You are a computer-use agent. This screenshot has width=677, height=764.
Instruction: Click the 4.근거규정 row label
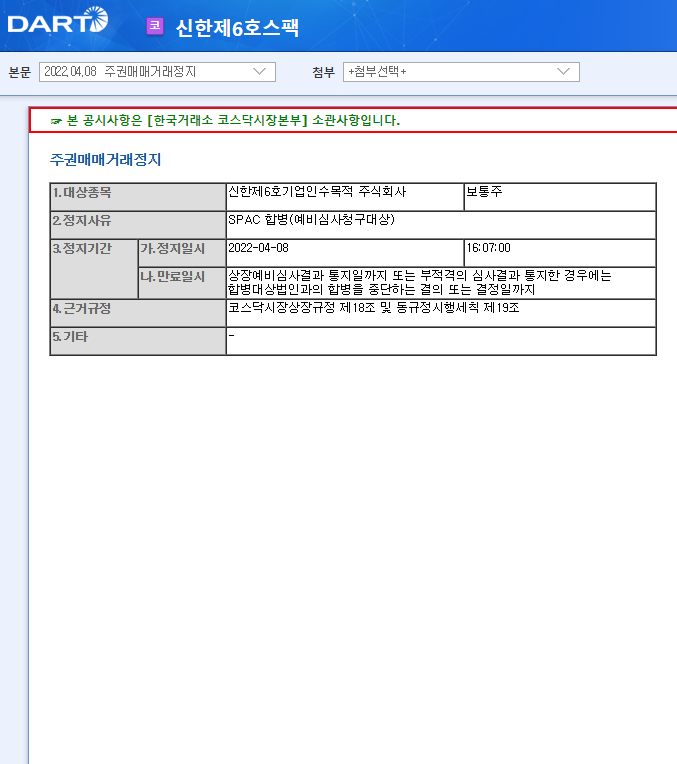[x=138, y=313]
